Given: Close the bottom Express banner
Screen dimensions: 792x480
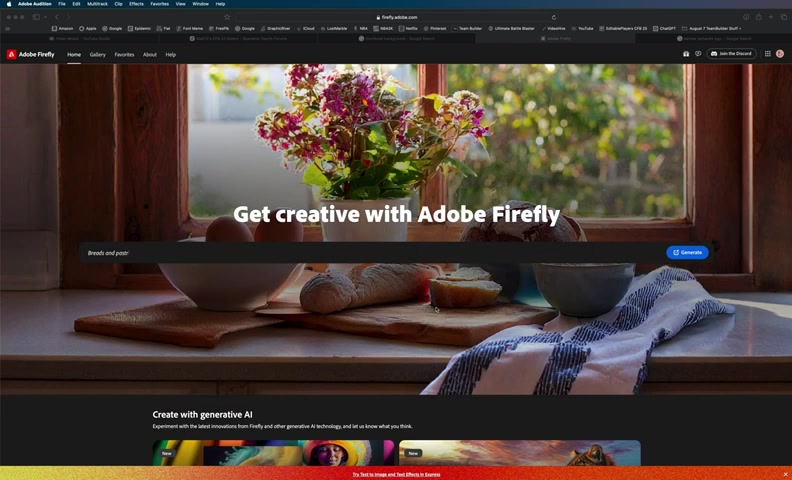Looking at the screenshot, I should pos(785,474).
